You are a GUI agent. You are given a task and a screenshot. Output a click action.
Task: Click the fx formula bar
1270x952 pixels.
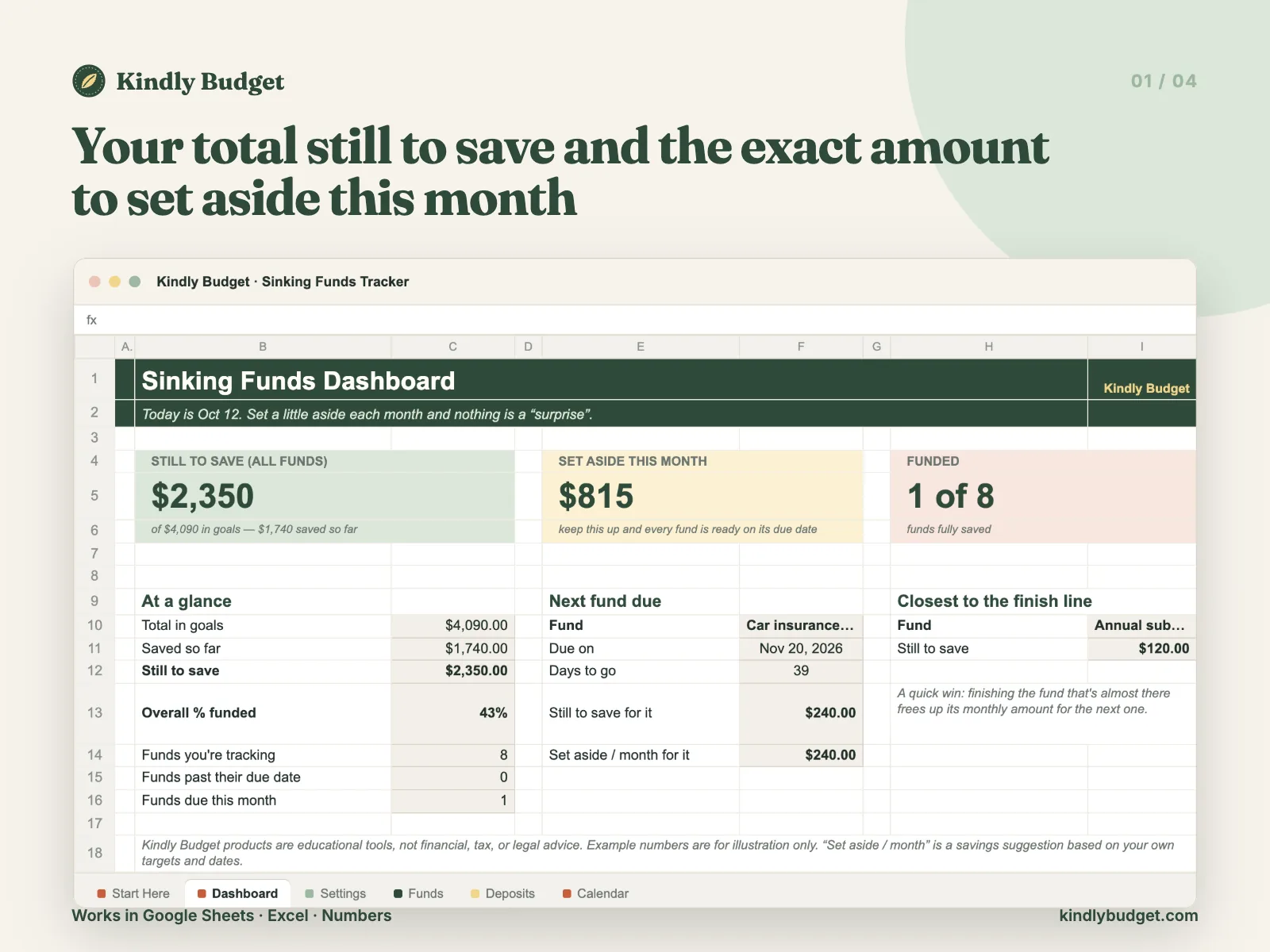tap(635, 320)
